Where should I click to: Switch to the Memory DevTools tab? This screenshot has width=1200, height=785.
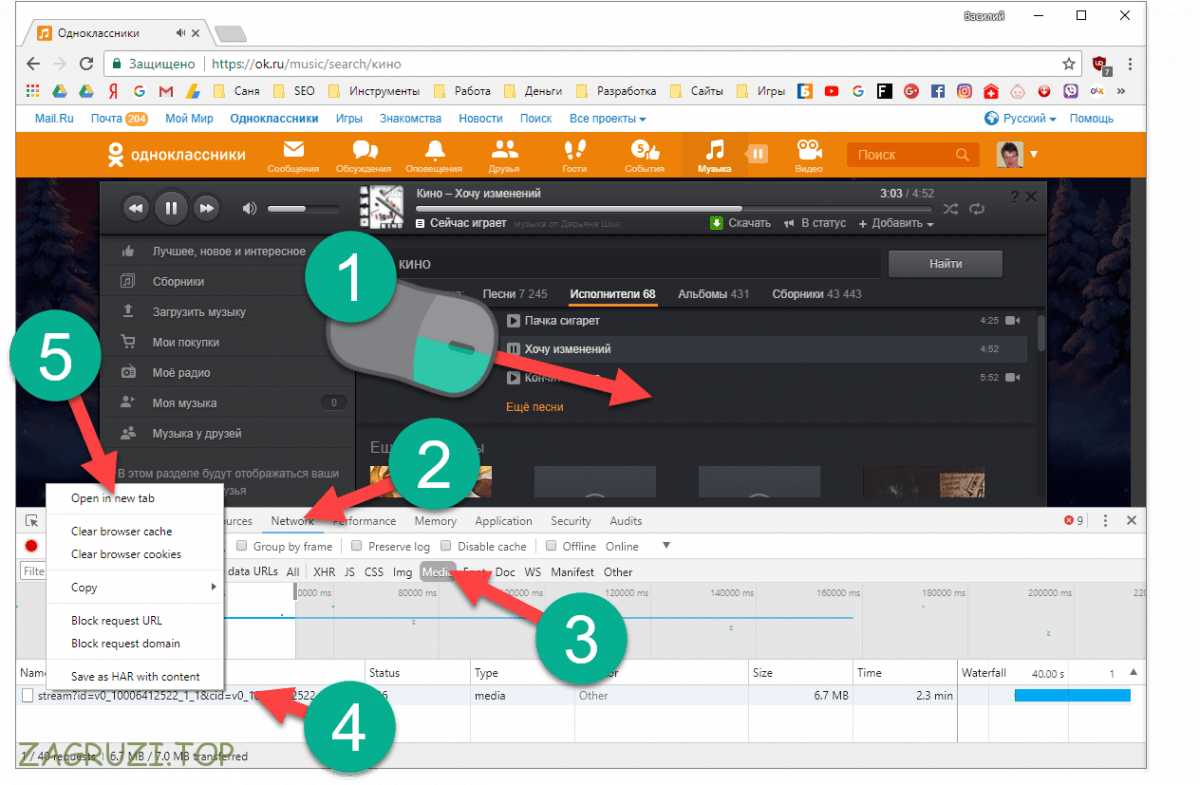(x=435, y=521)
